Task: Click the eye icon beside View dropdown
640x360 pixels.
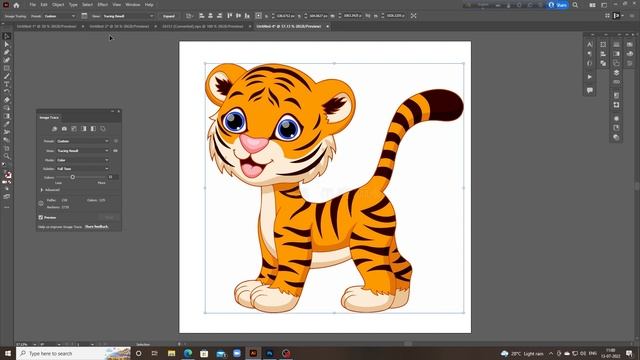Action: tap(116, 151)
